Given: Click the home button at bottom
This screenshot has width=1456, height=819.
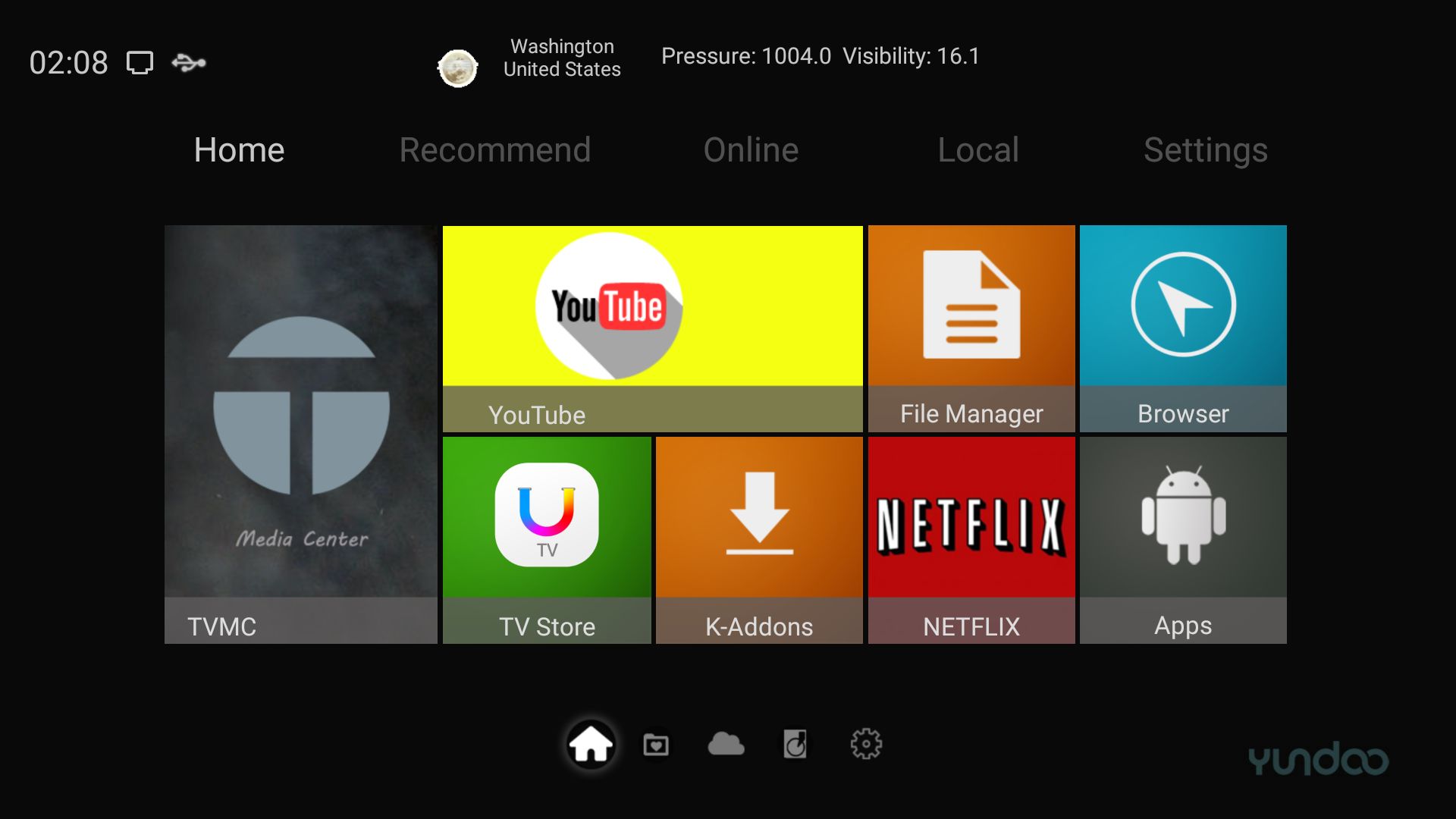Looking at the screenshot, I should pos(589,744).
